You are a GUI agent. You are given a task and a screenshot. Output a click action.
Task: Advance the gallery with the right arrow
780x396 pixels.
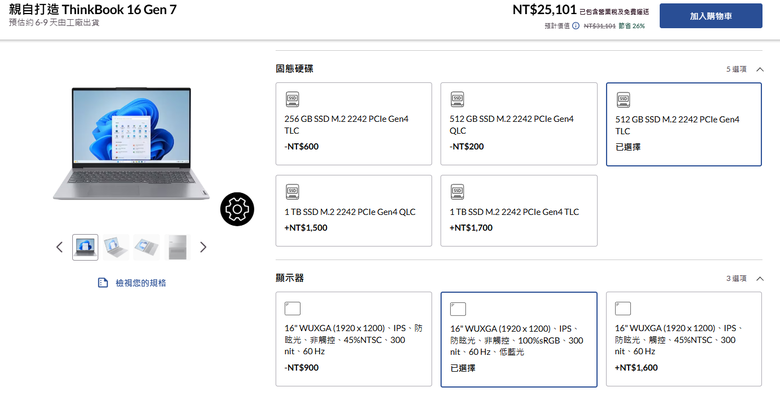[203, 247]
